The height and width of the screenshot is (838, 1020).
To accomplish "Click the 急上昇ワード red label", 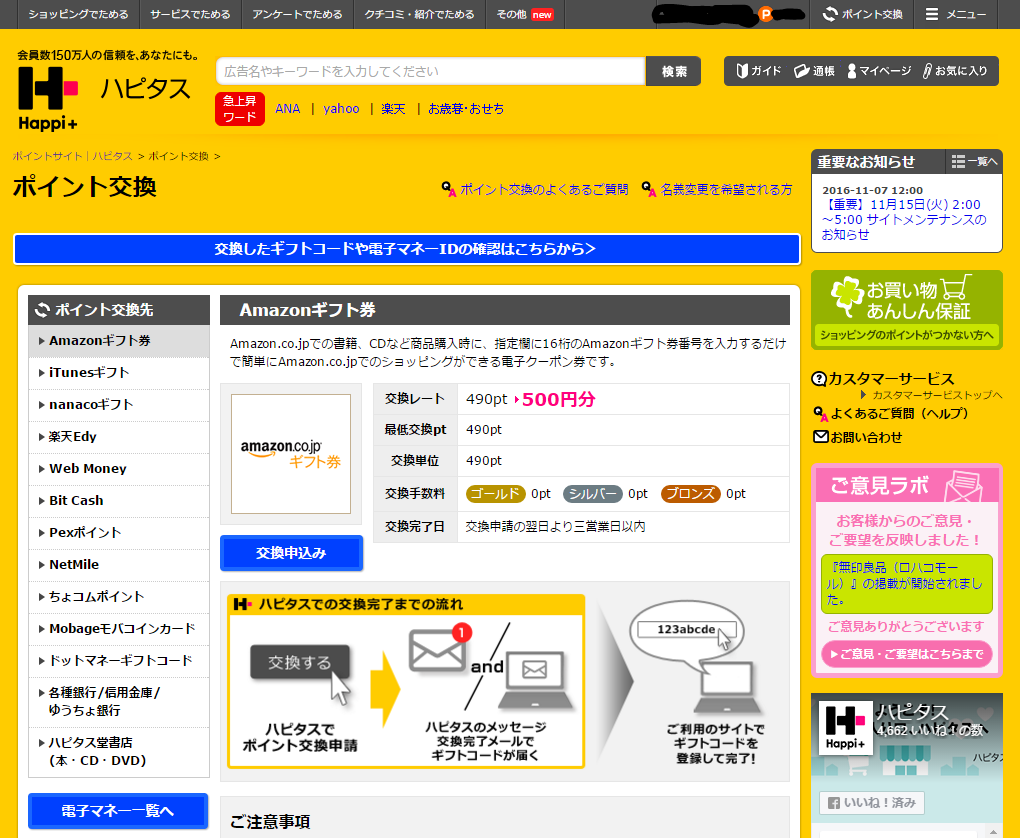I will [240, 109].
